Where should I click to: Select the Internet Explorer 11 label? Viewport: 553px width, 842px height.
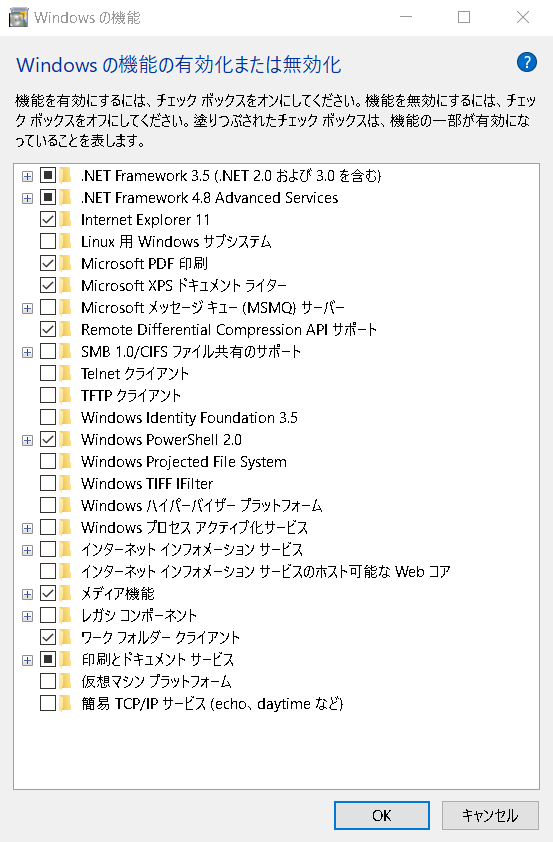coord(145,220)
